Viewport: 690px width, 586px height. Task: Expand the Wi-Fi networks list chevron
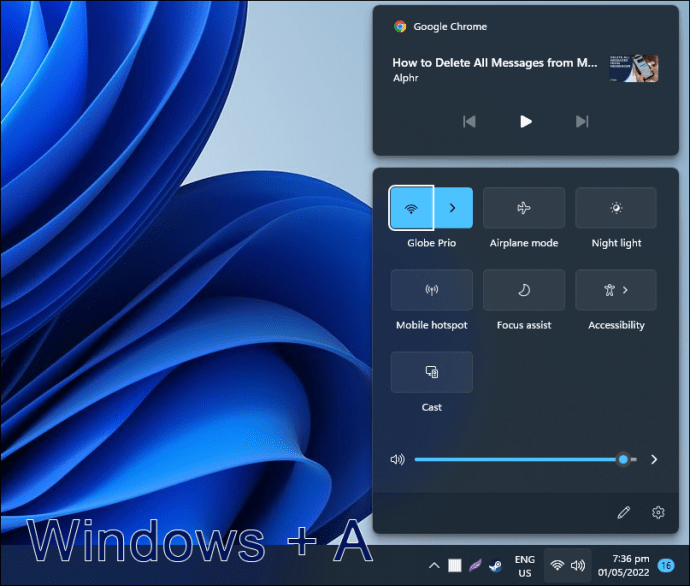pos(453,208)
